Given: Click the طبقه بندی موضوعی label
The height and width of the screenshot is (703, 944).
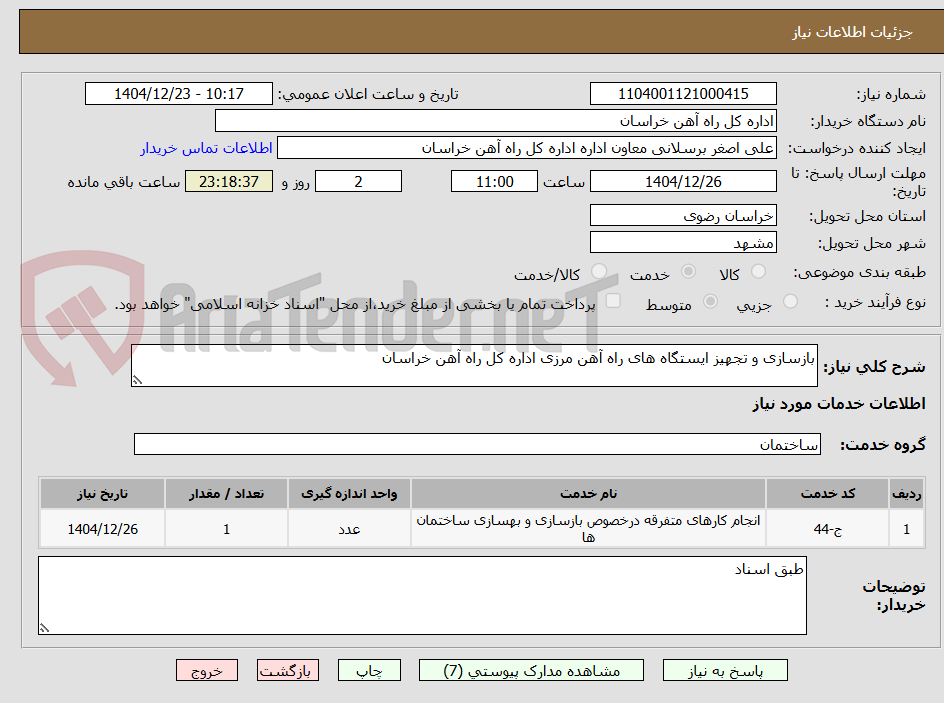Looking at the screenshot, I should pyautogui.click(x=859, y=273).
